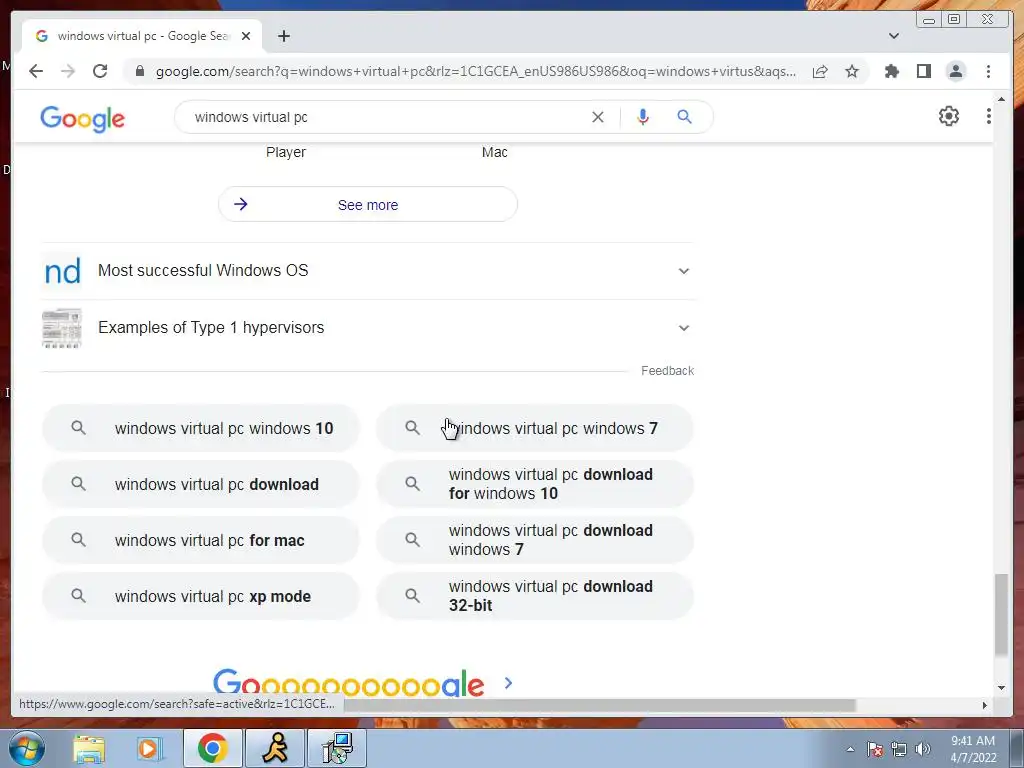This screenshot has height=768, width=1024.
Task: Expand Examples of Type 1 hypervisors
Action: click(368, 328)
